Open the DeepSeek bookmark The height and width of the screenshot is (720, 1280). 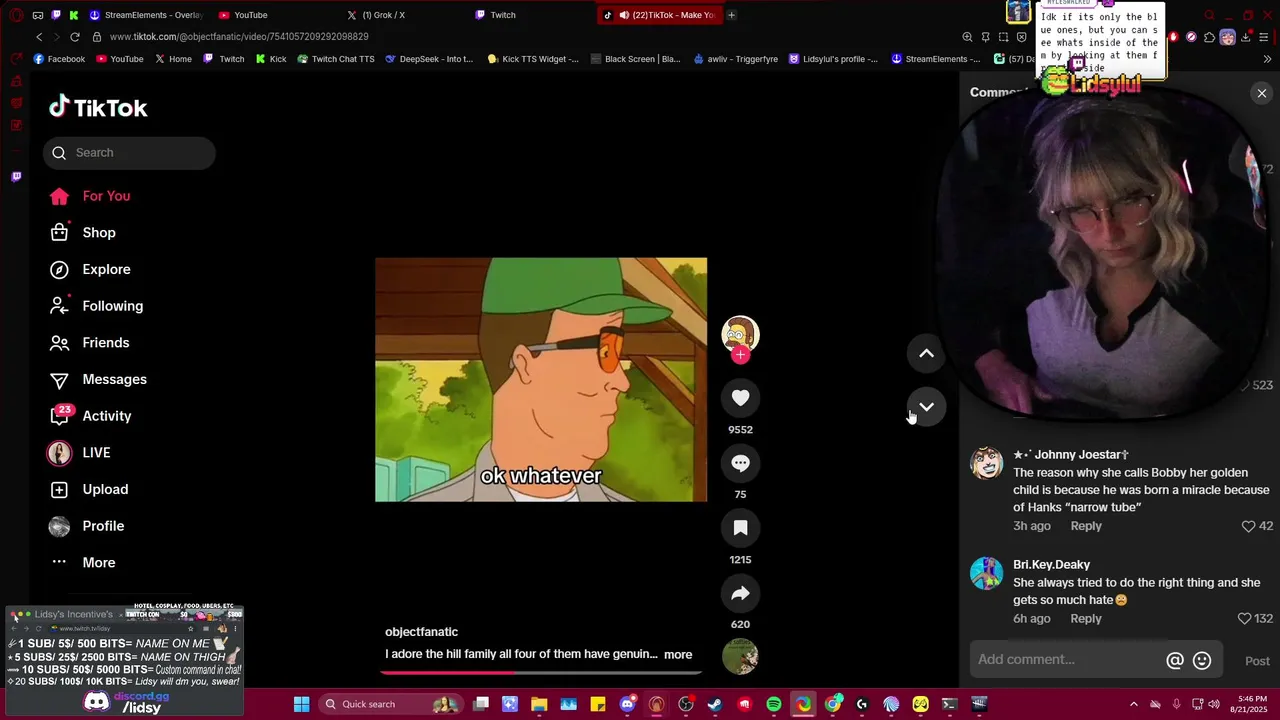pyautogui.click(x=429, y=59)
